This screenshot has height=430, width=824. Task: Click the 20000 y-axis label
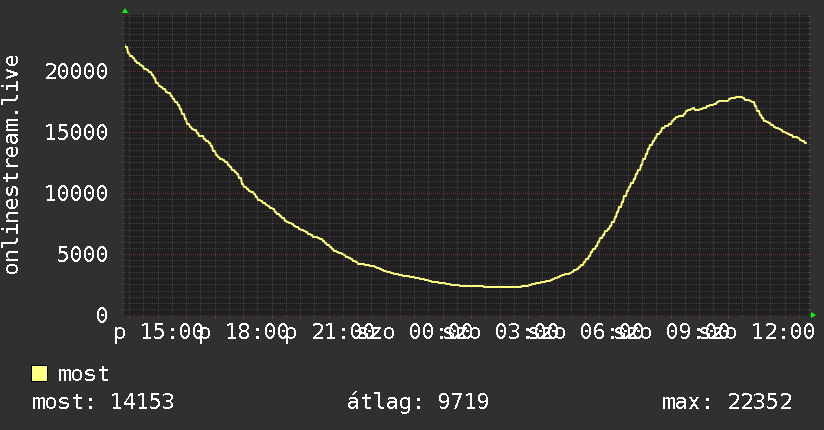pos(76,71)
